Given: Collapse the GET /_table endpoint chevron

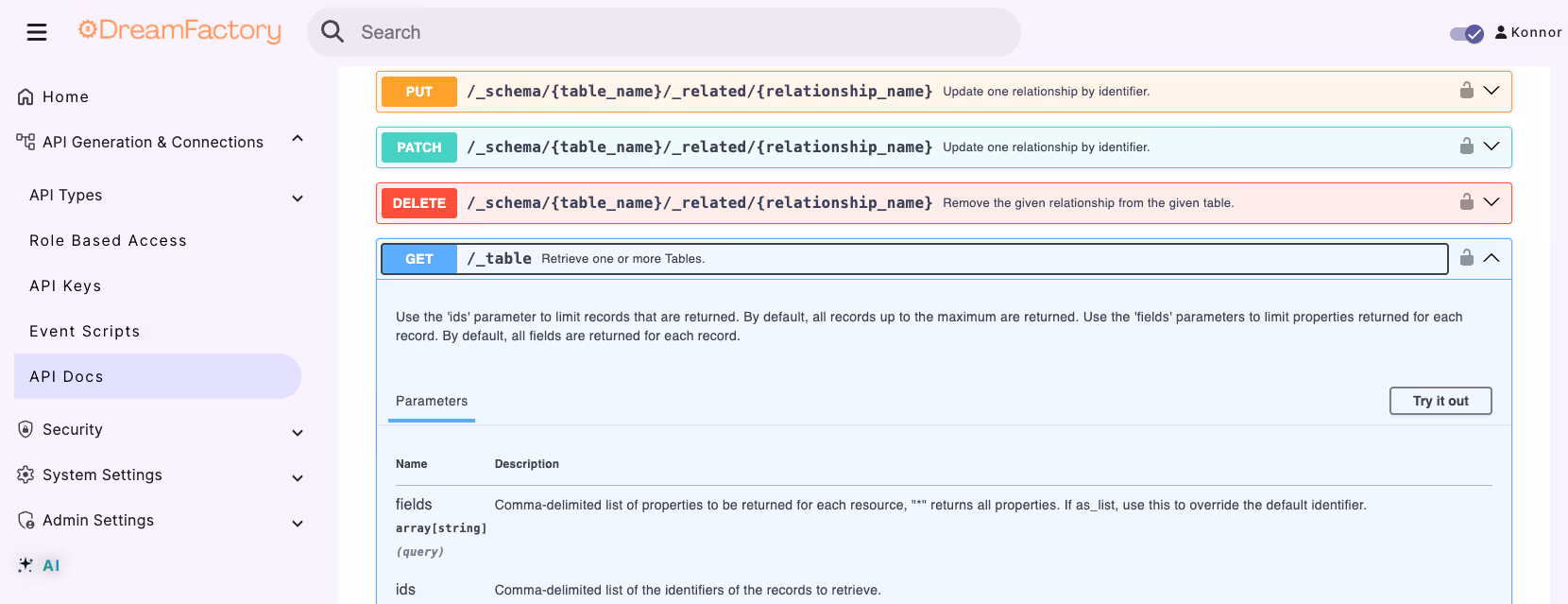Looking at the screenshot, I should point(1491,258).
